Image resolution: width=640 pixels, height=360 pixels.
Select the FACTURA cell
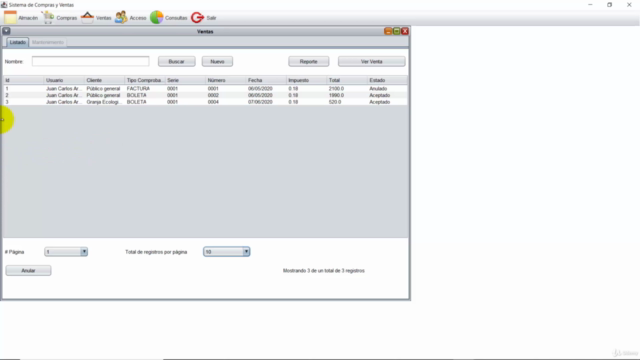tap(145, 89)
